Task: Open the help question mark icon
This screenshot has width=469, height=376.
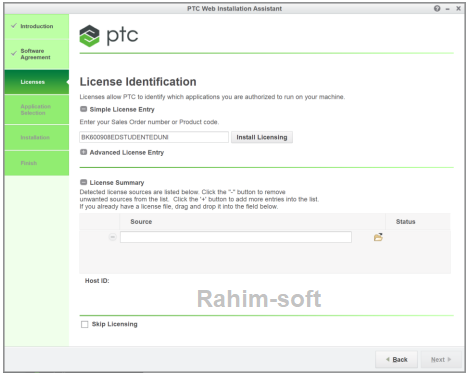Action: point(437,8)
